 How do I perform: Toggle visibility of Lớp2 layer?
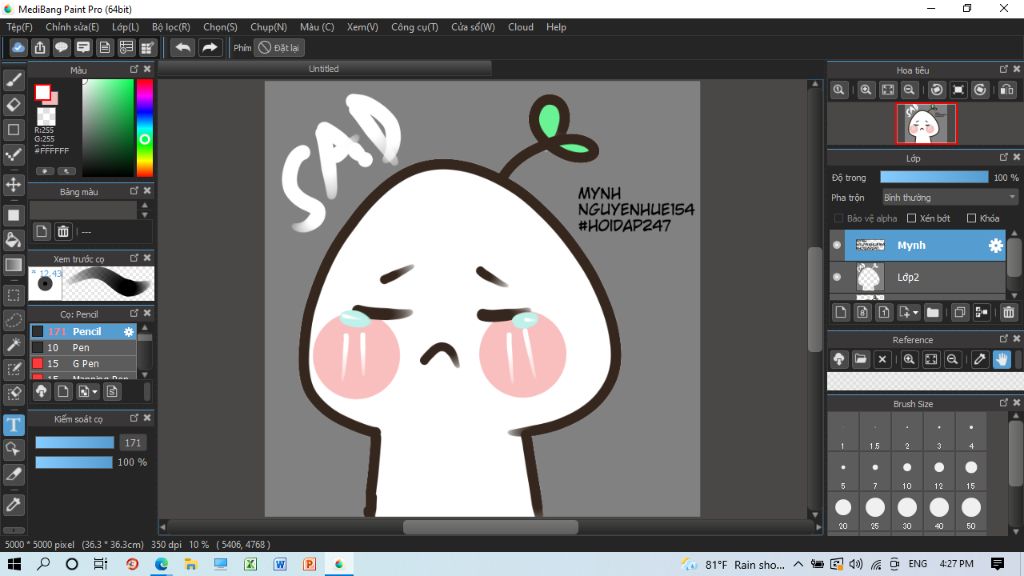point(837,277)
